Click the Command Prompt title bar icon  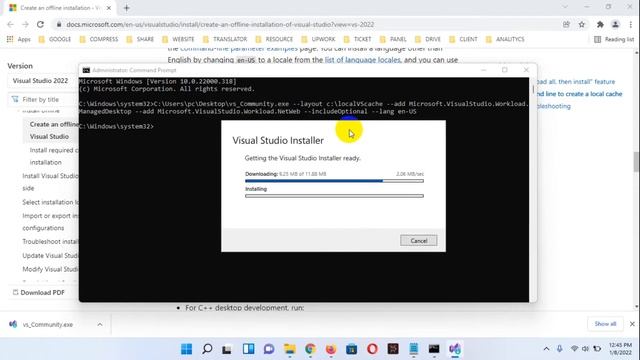point(86,70)
